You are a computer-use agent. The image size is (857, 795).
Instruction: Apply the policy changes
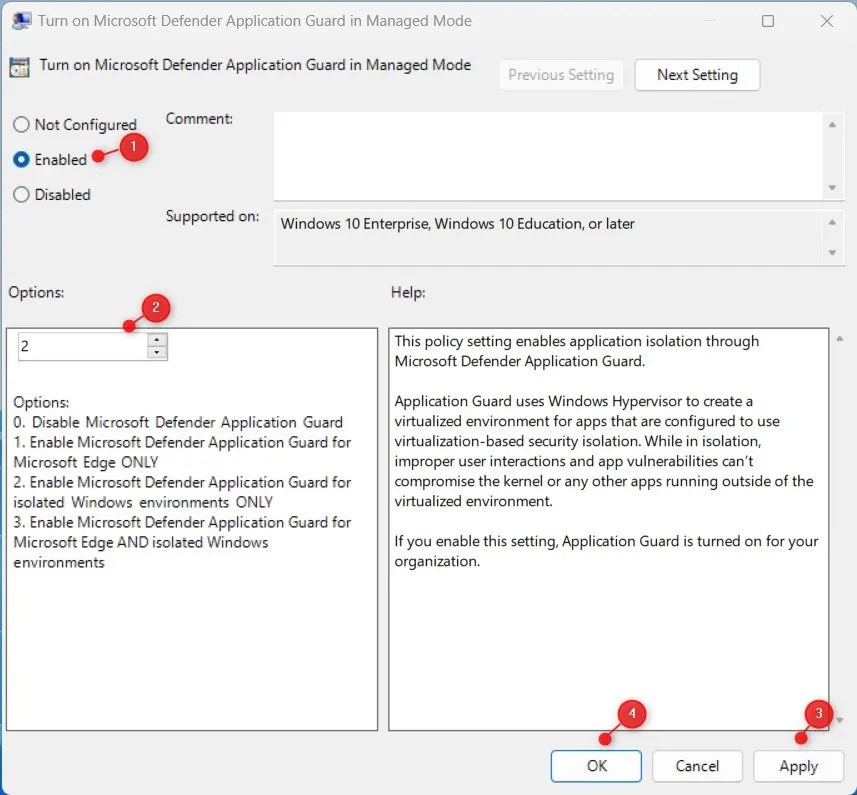click(x=798, y=766)
